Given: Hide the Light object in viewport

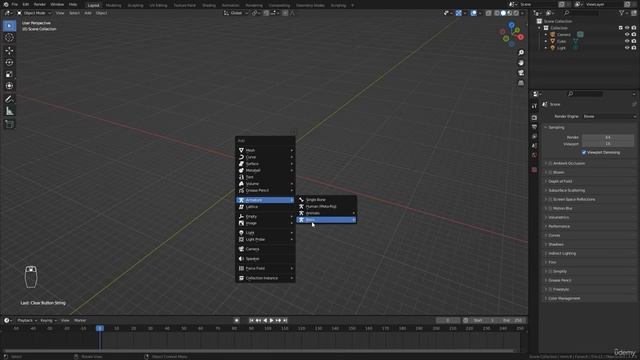Looking at the screenshot, I should coord(627,48).
